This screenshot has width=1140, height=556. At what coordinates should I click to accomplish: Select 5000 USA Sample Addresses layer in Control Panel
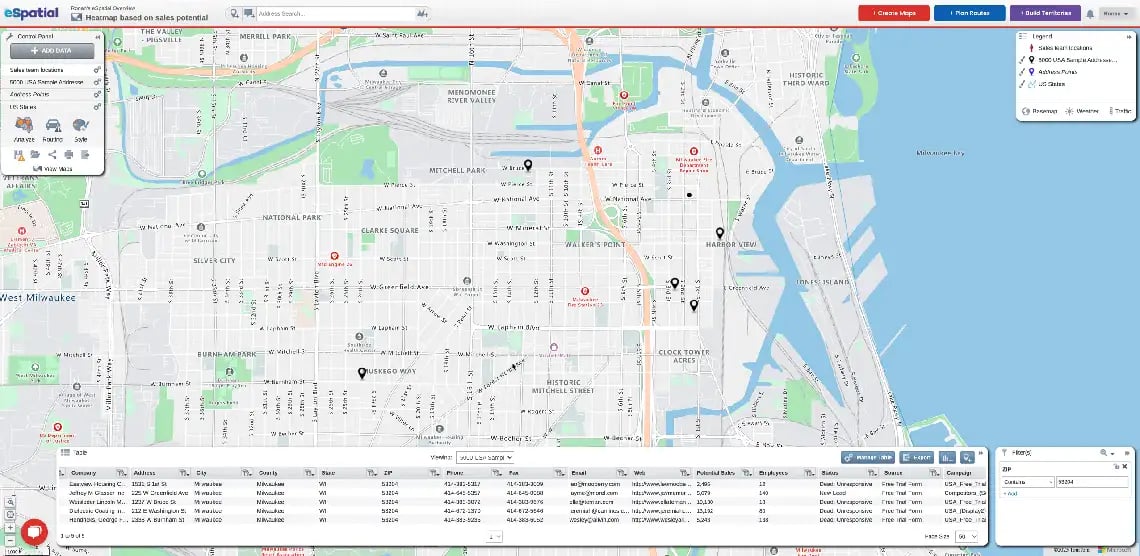tap(49, 82)
